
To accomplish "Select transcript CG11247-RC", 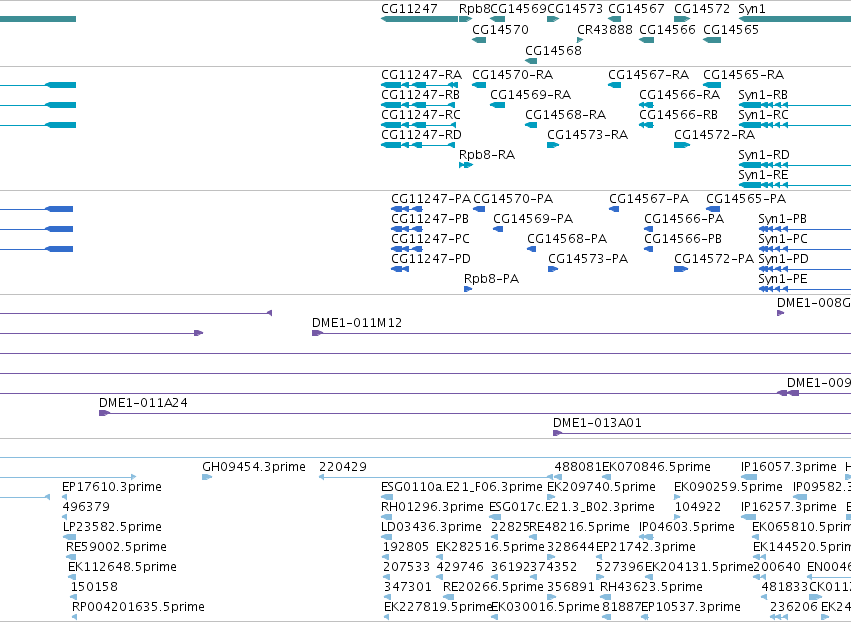I will [421, 115].
